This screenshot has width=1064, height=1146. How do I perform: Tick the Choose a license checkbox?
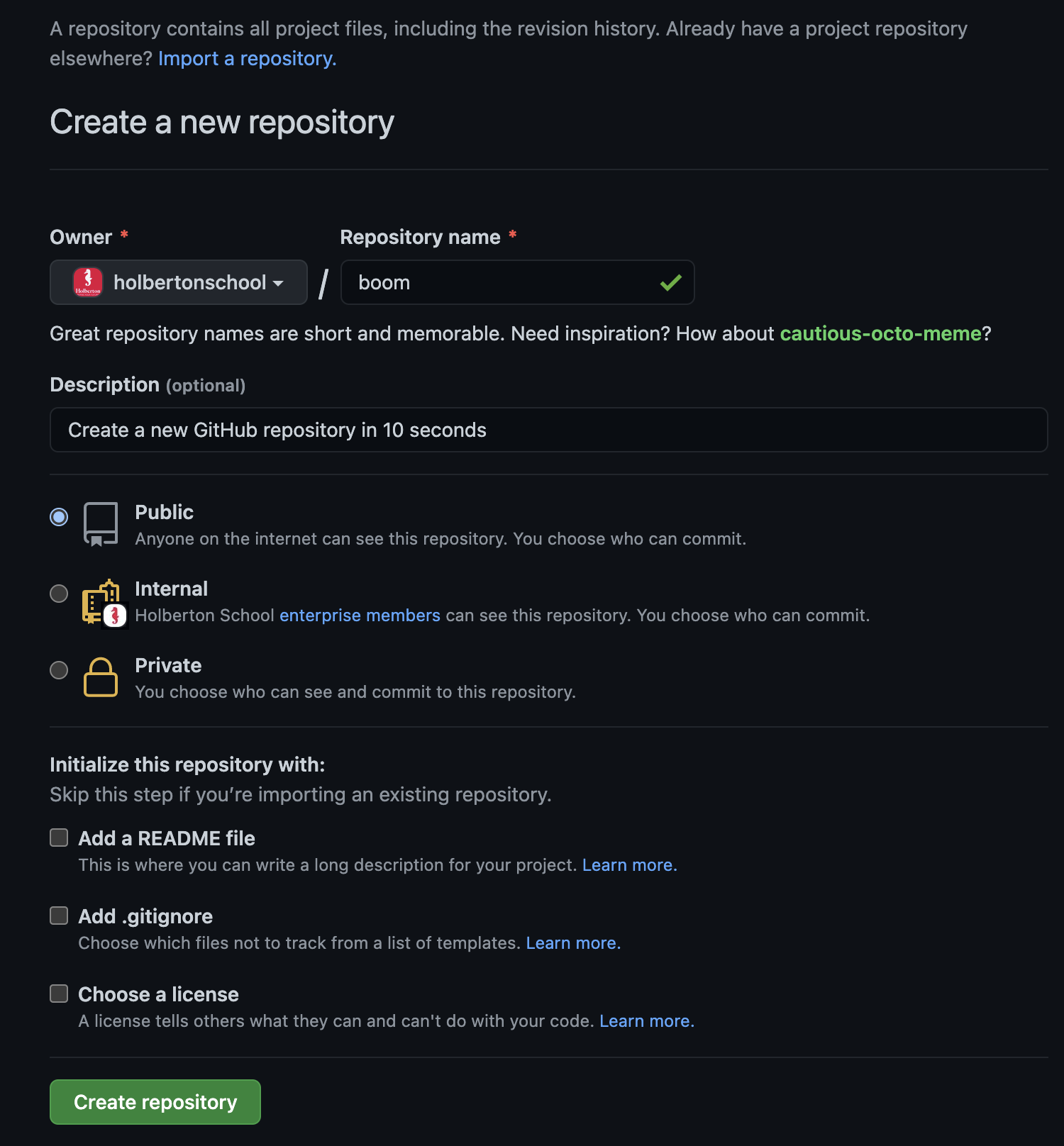[59, 994]
